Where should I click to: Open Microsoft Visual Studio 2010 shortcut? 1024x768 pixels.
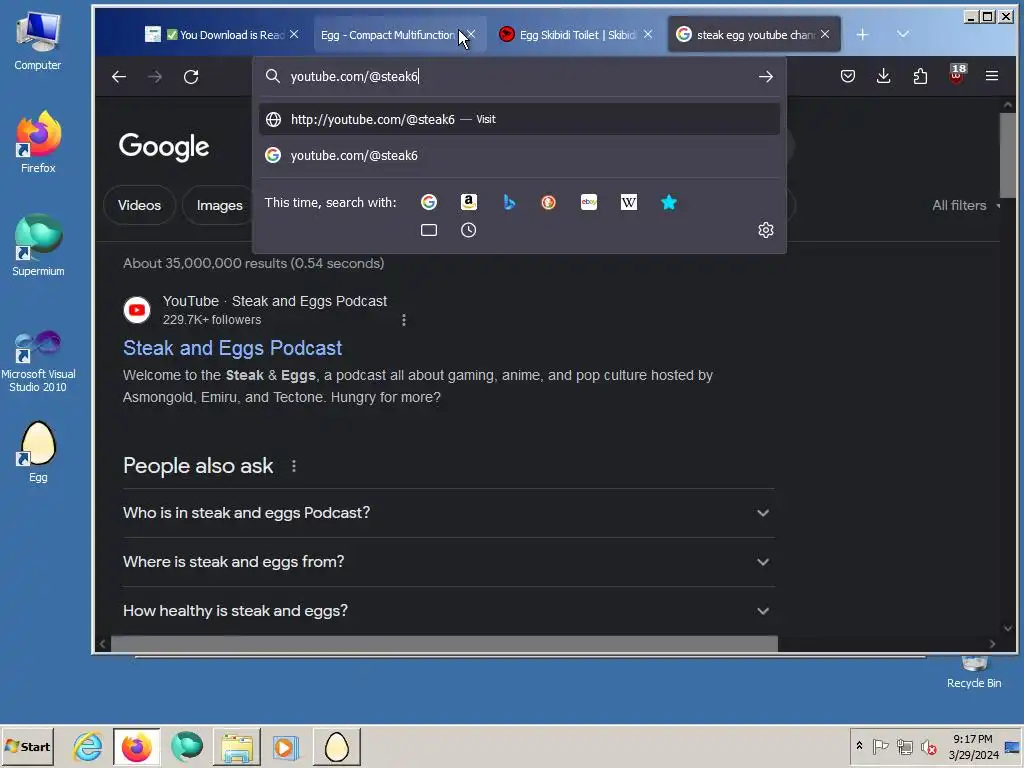[x=38, y=361]
